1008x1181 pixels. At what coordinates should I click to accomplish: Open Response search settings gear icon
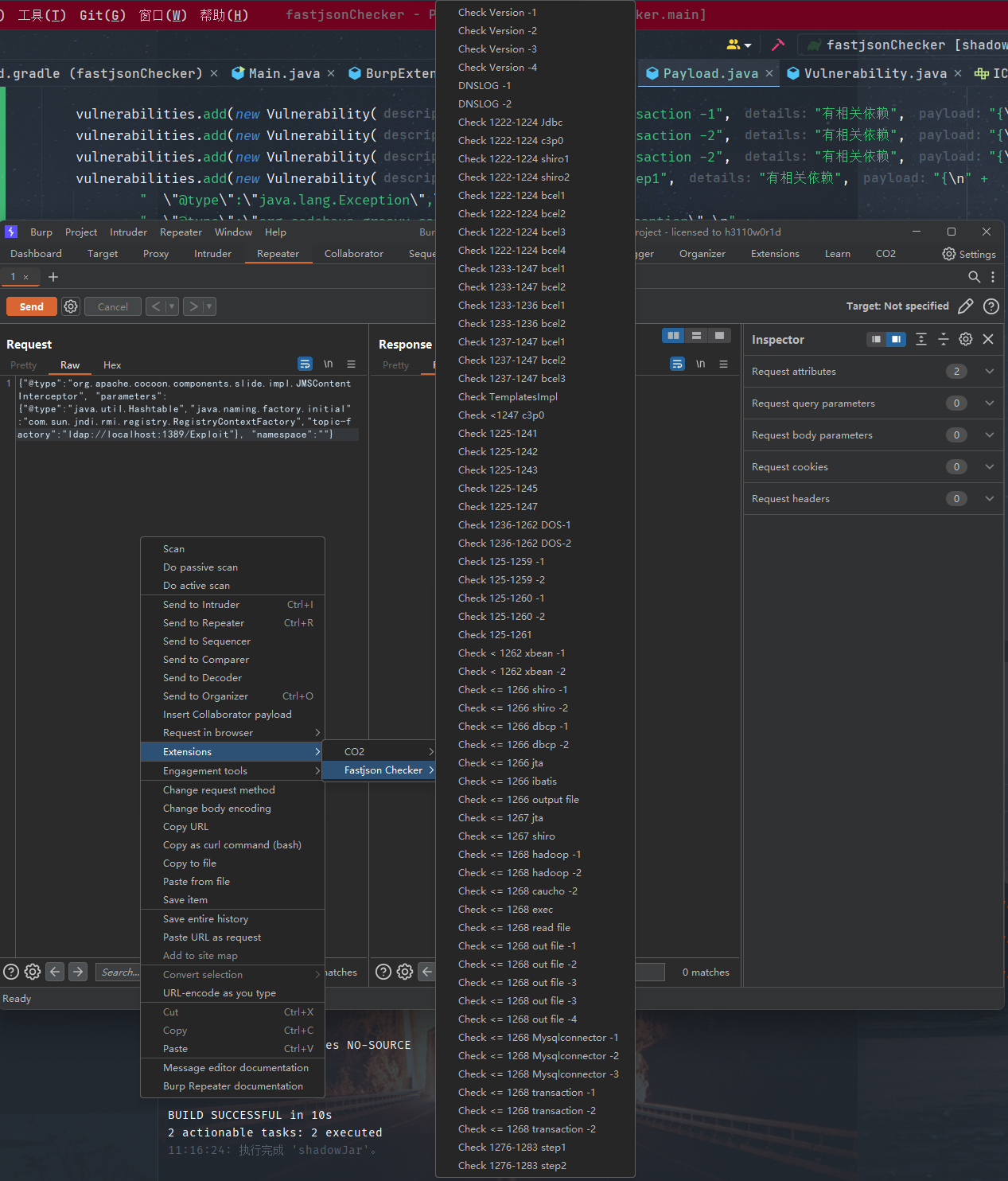[x=405, y=972]
